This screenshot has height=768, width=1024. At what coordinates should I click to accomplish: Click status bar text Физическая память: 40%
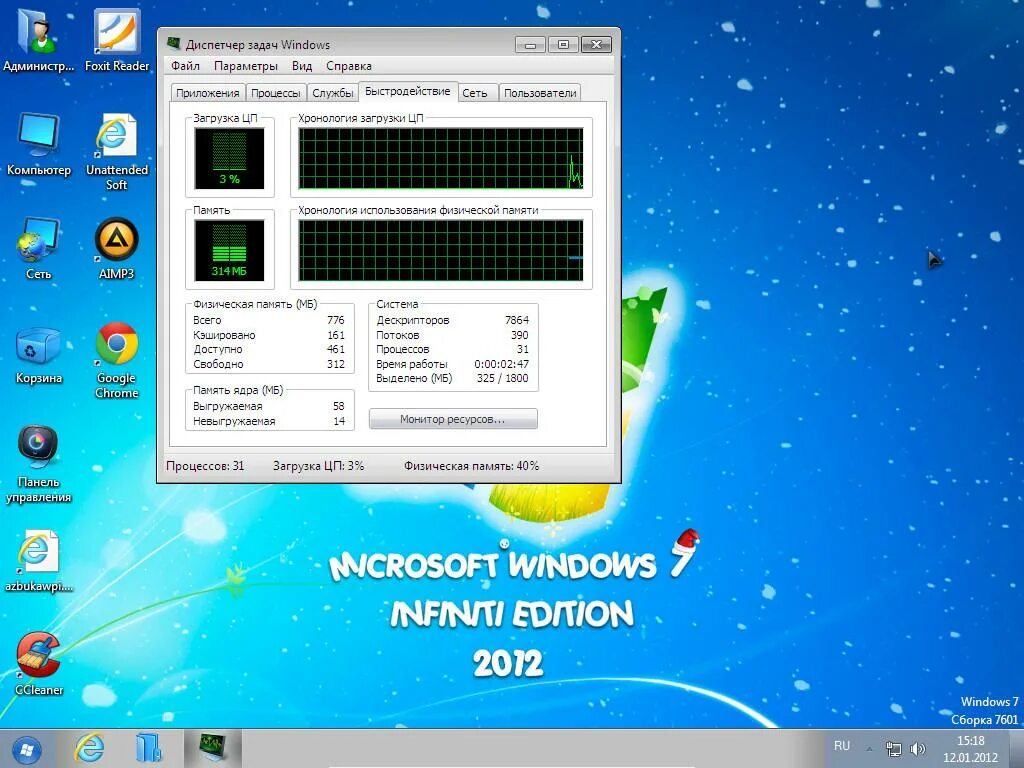(471, 466)
